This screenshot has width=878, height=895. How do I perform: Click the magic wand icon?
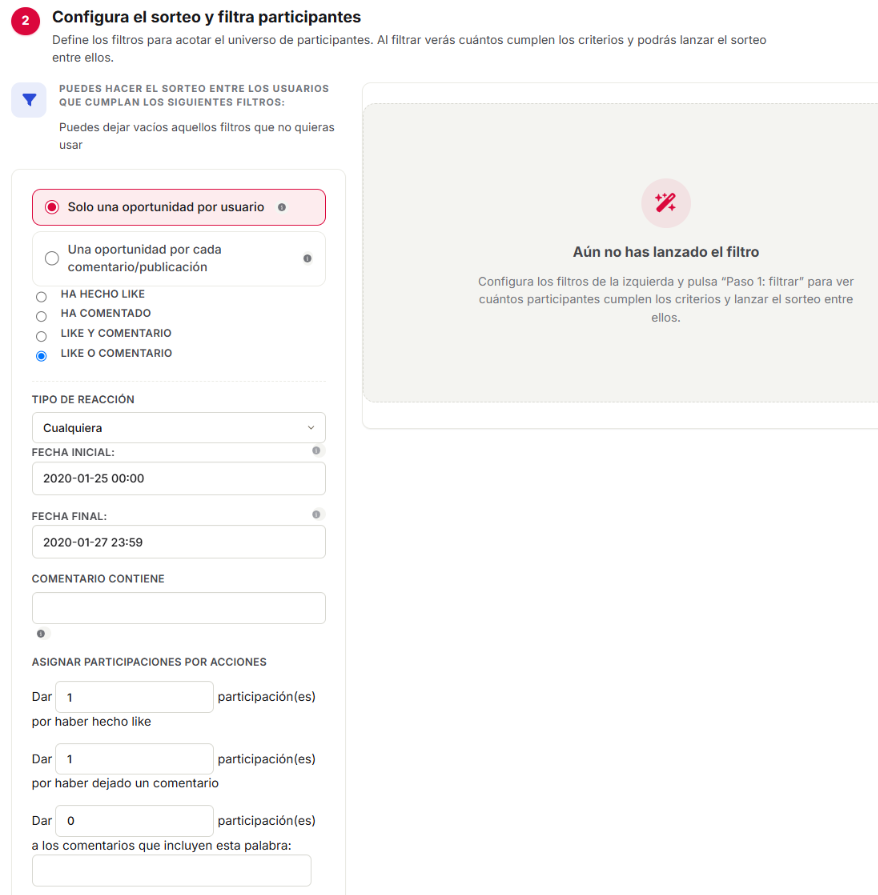click(x=666, y=203)
